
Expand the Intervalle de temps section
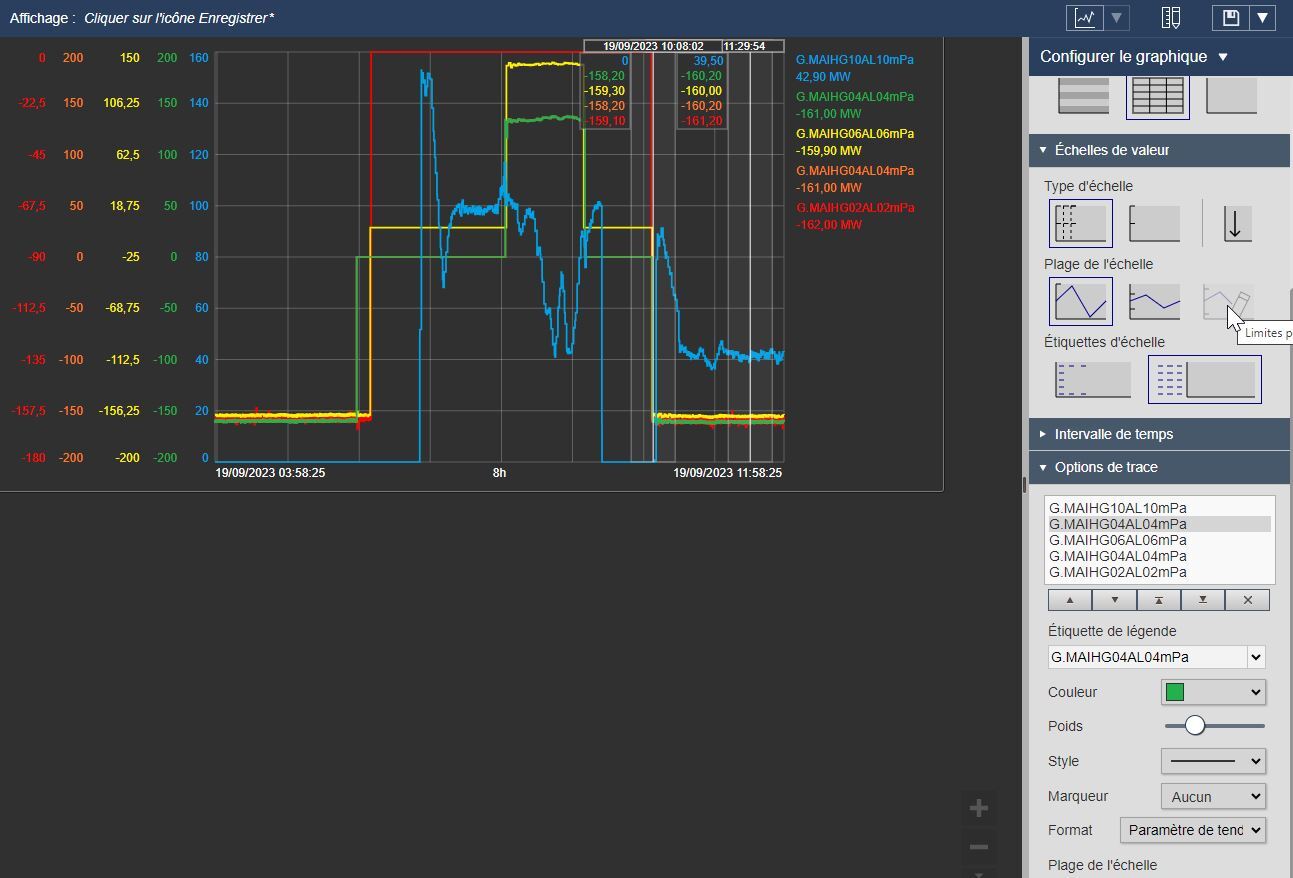(x=1113, y=434)
